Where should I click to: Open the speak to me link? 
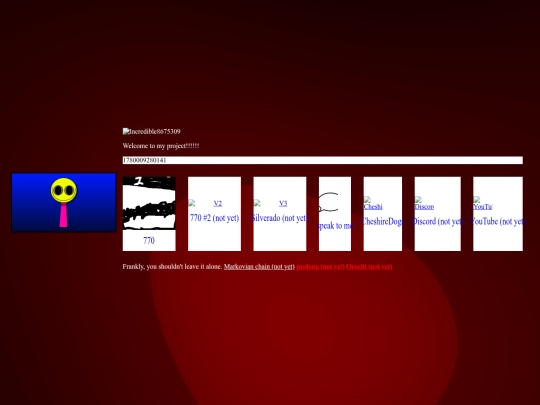click(335, 226)
